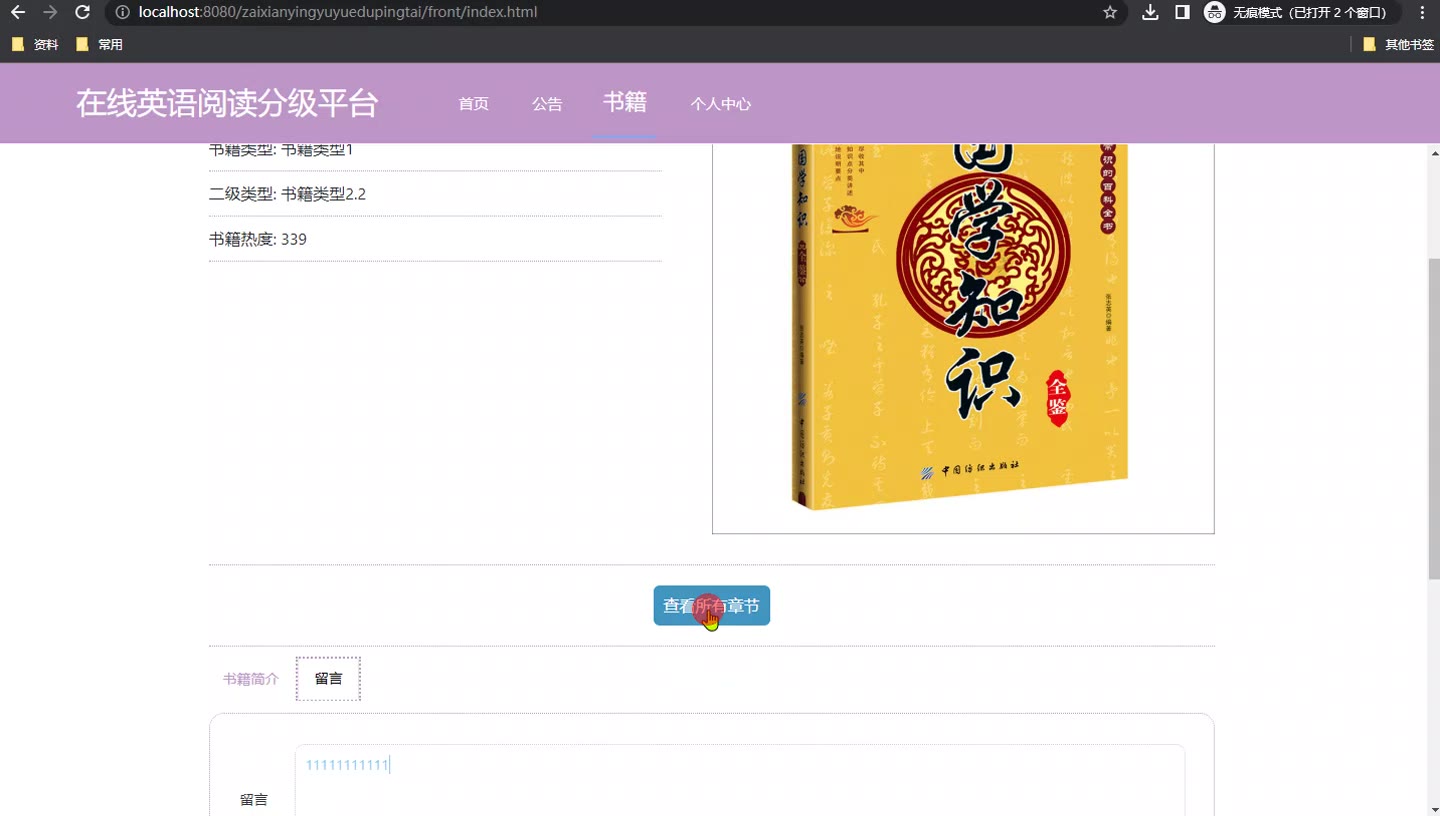This screenshot has height=816, width=1440.
Task: Click the 在线英语阅读分级平台 site title
Action: (227, 103)
